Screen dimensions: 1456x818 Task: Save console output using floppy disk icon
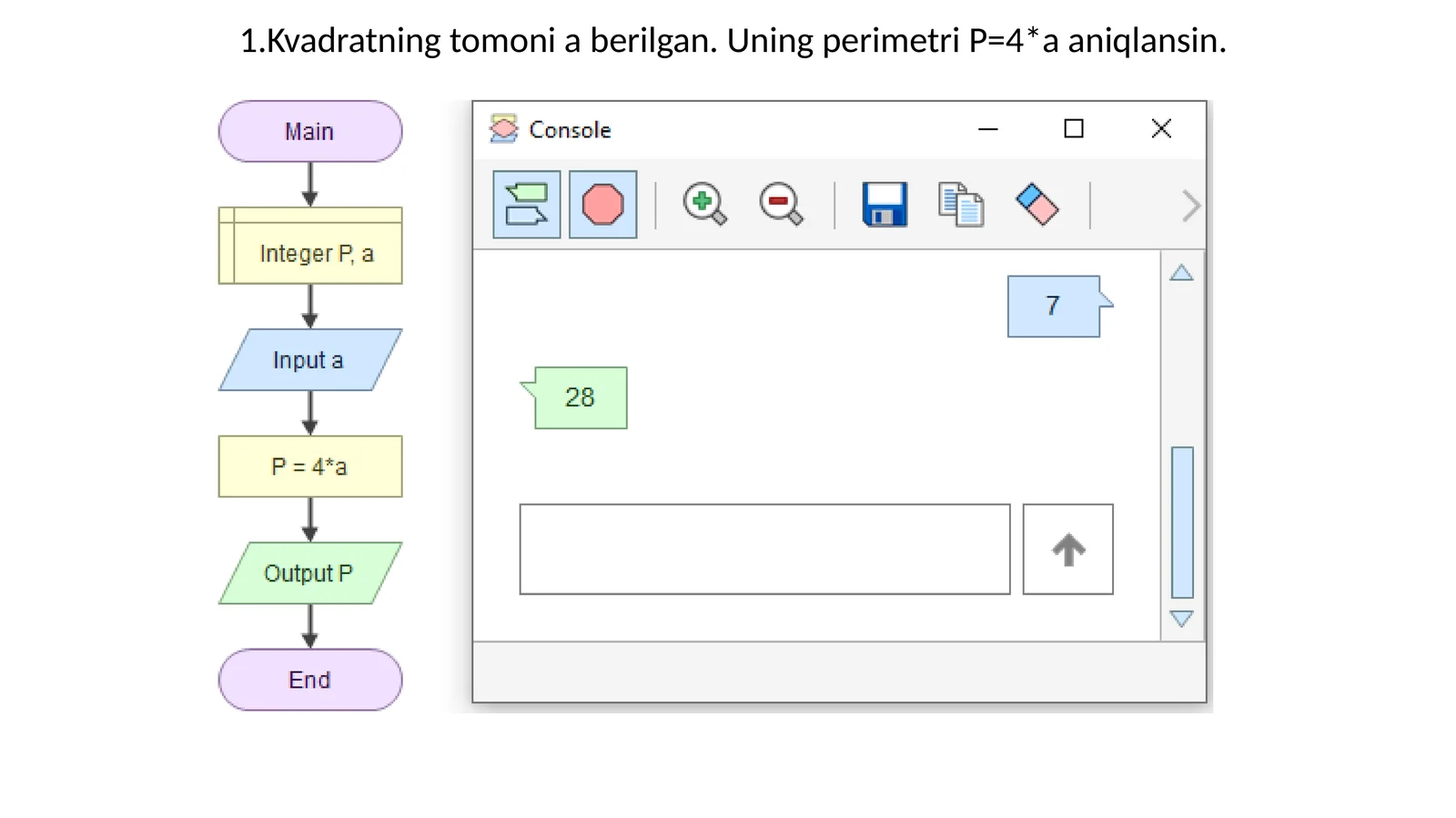pos(882,204)
